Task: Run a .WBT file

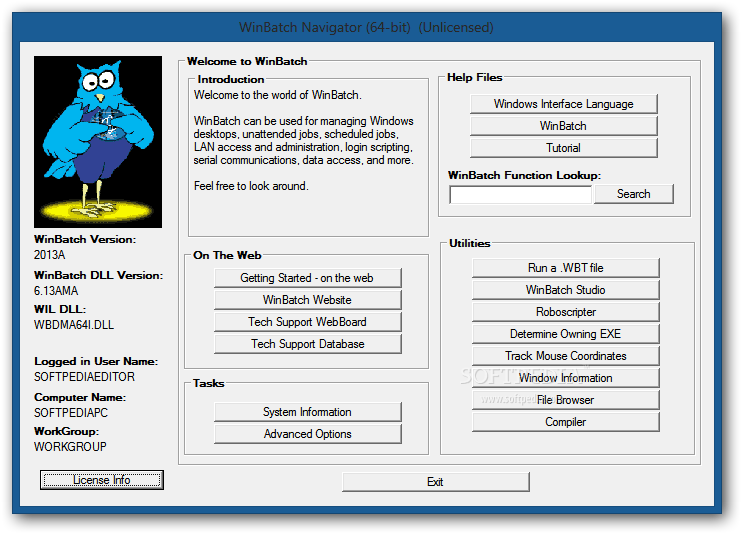Action: tap(565, 268)
